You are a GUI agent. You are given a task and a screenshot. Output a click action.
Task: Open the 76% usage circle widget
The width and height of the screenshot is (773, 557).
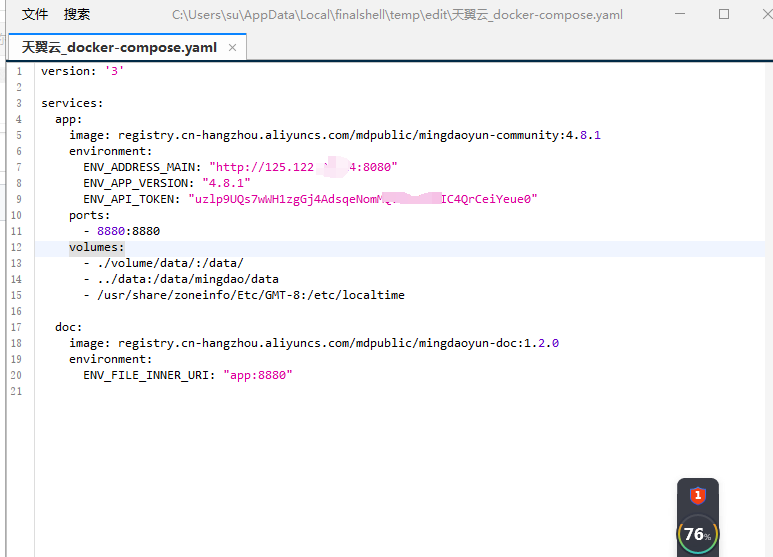coord(697,534)
